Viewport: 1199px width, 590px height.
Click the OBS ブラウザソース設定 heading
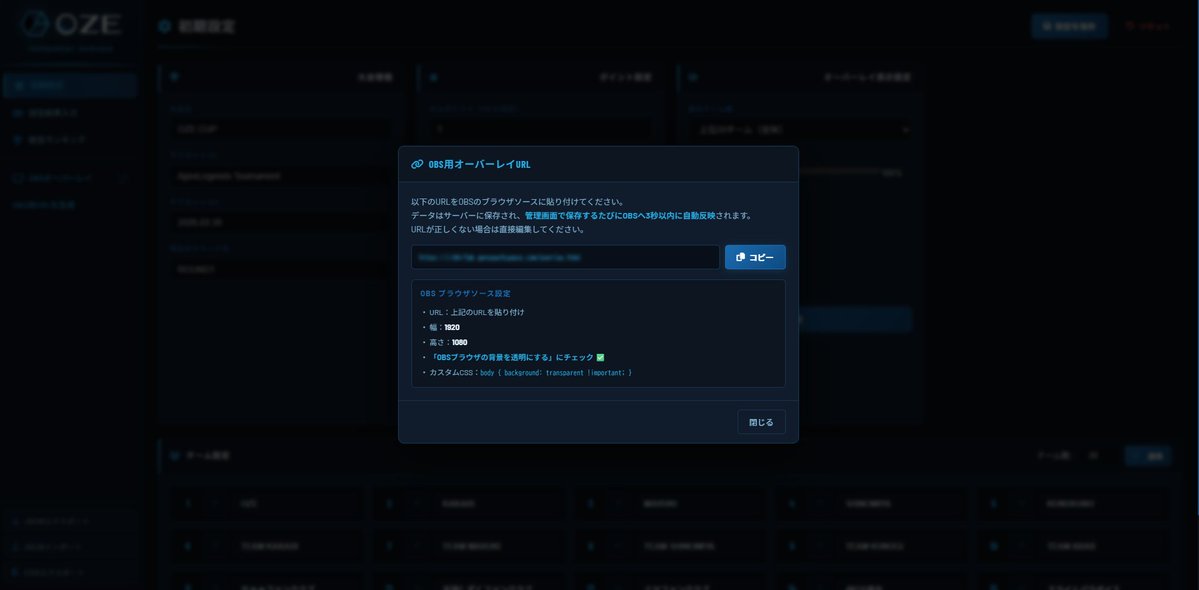[465, 293]
